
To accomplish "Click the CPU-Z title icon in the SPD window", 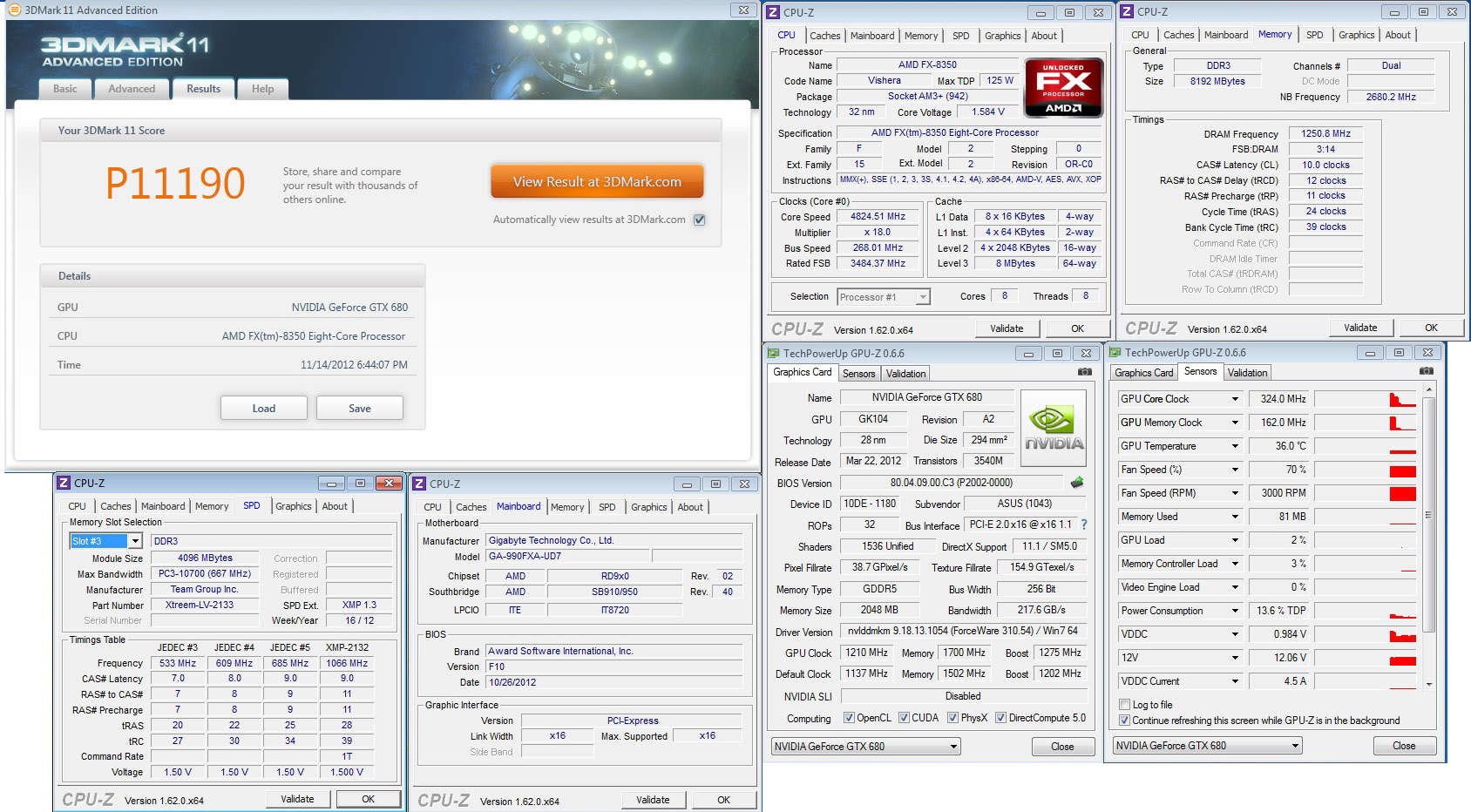I will click(x=64, y=483).
